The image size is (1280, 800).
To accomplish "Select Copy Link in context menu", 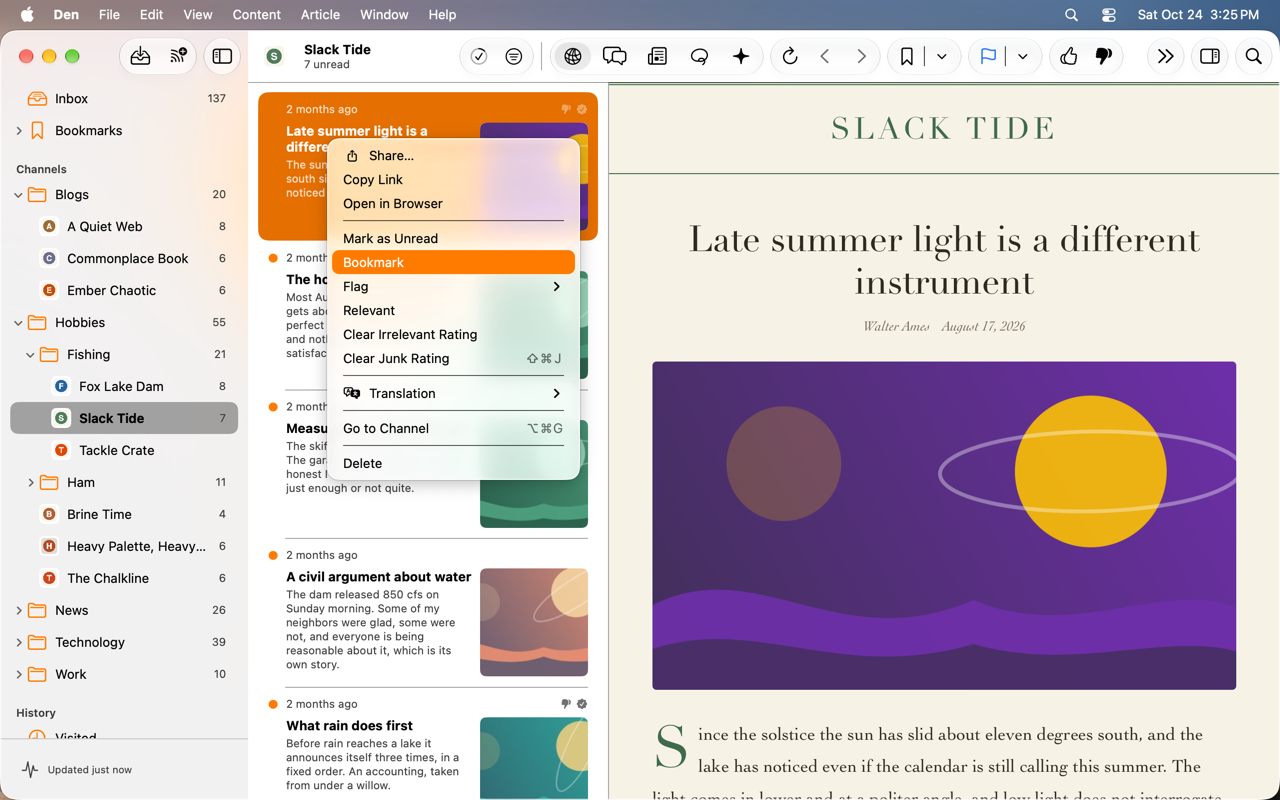I will 454,179.
